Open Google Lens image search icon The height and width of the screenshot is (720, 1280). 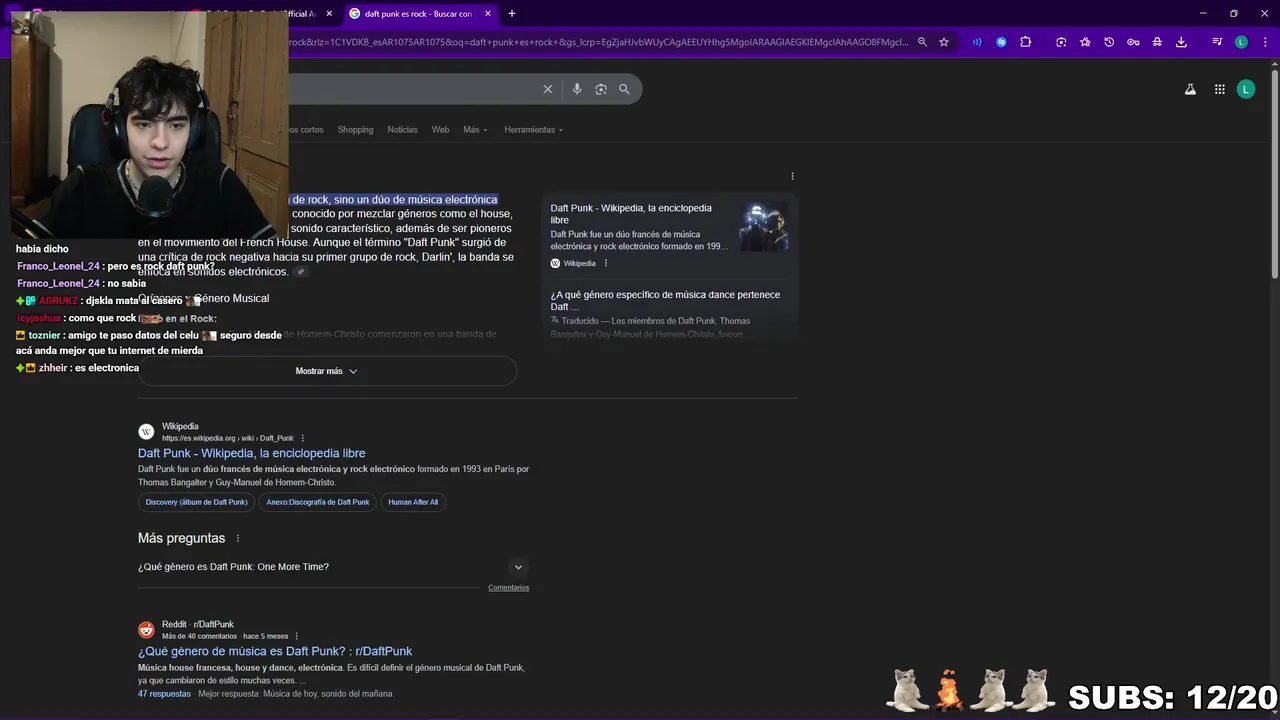(601, 89)
